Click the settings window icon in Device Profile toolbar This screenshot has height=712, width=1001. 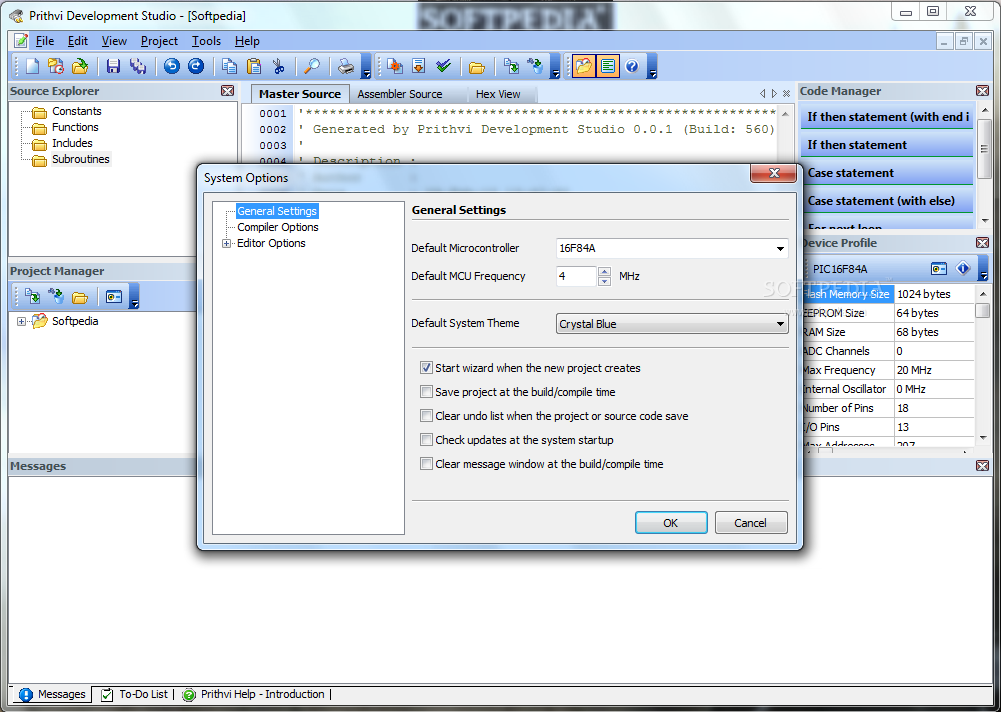point(938,269)
